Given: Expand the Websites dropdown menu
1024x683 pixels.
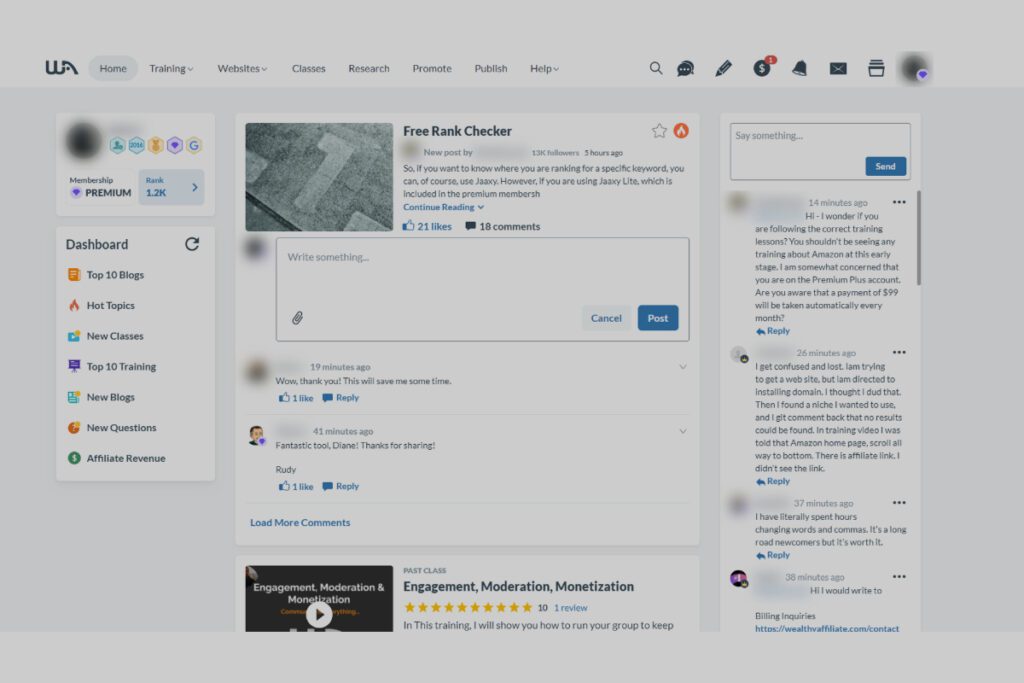Looking at the screenshot, I should pyautogui.click(x=242, y=69).
